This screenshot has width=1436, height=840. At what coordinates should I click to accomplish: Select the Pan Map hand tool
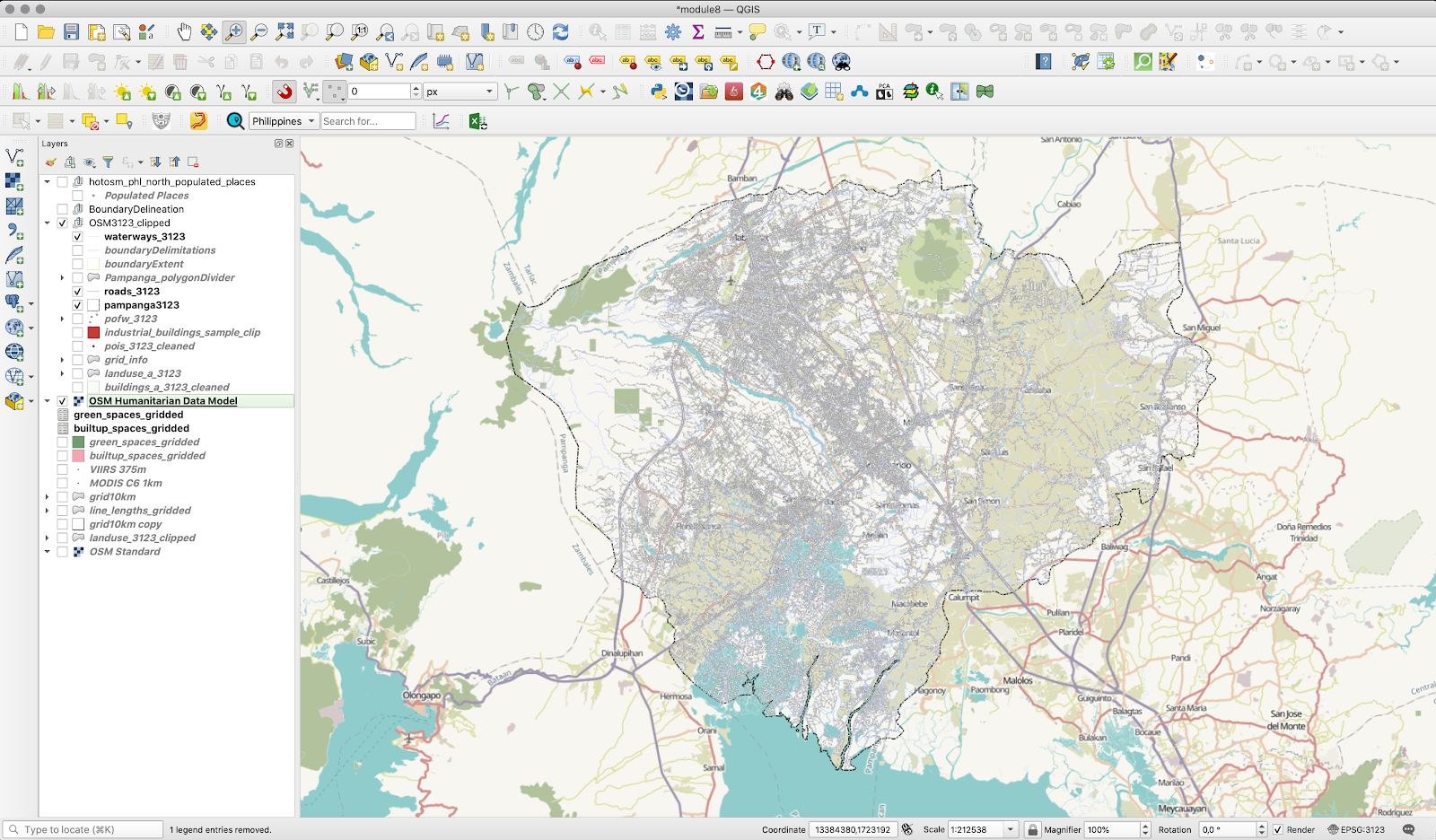click(183, 32)
